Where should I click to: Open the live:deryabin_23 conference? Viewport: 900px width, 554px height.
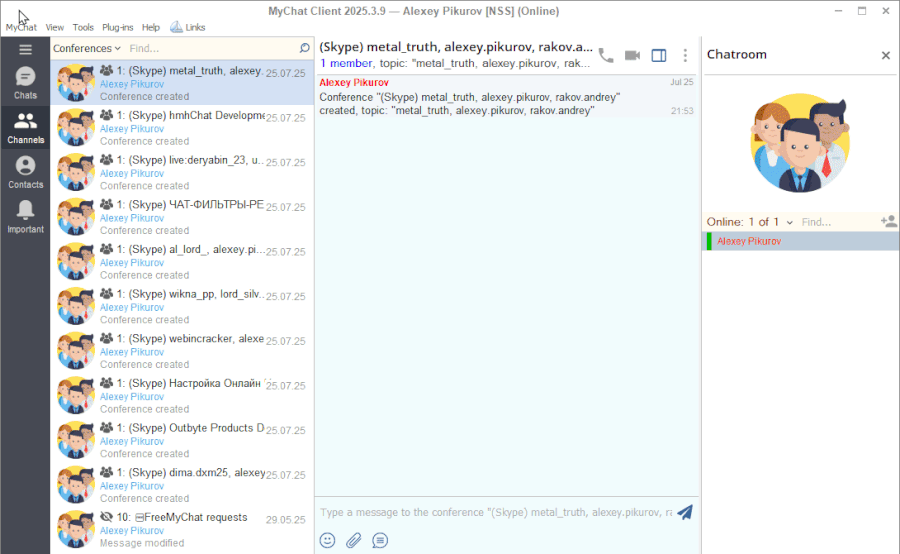point(182,172)
